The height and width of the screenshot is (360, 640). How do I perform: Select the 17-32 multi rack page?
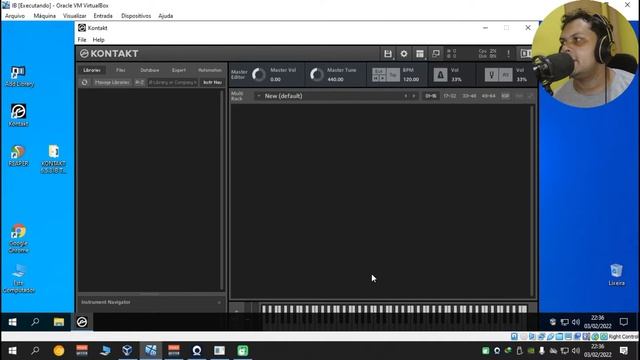pyautogui.click(x=450, y=96)
